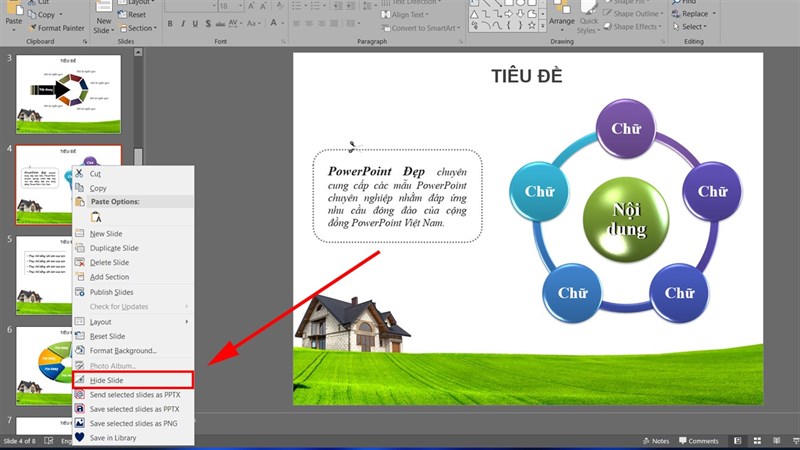This screenshot has height=450, width=800.
Task: Choose Save selected slides as PNG
Action: pyautogui.click(x=133, y=423)
